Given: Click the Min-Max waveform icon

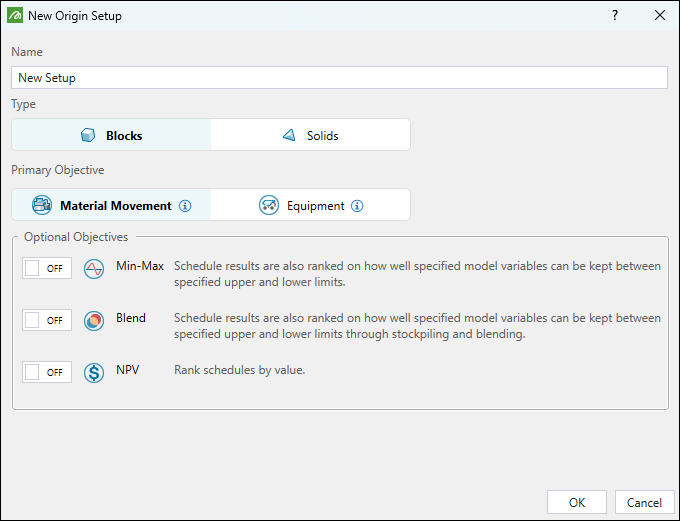Looking at the screenshot, I should (94, 268).
